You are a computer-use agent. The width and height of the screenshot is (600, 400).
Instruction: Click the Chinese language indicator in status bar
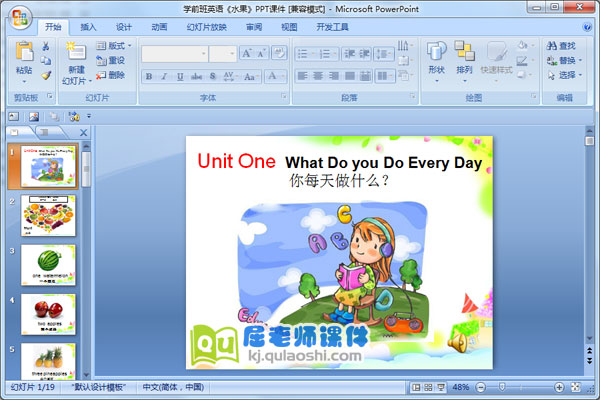(x=173, y=387)
